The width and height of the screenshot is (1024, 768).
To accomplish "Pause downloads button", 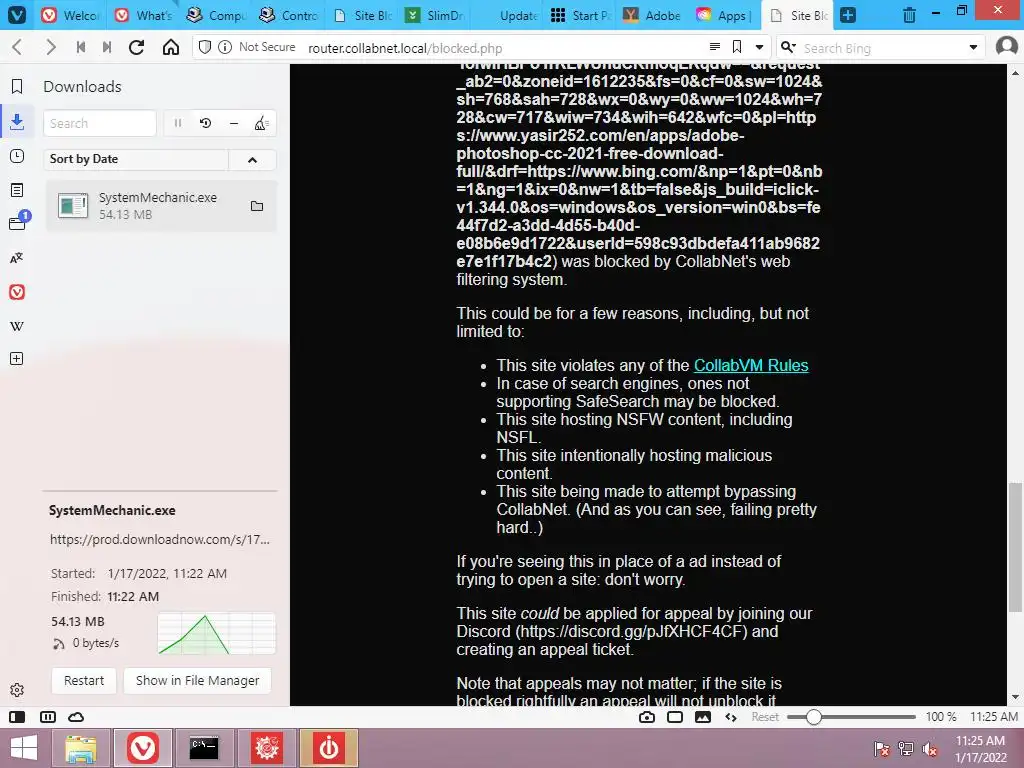I will 178,123.
